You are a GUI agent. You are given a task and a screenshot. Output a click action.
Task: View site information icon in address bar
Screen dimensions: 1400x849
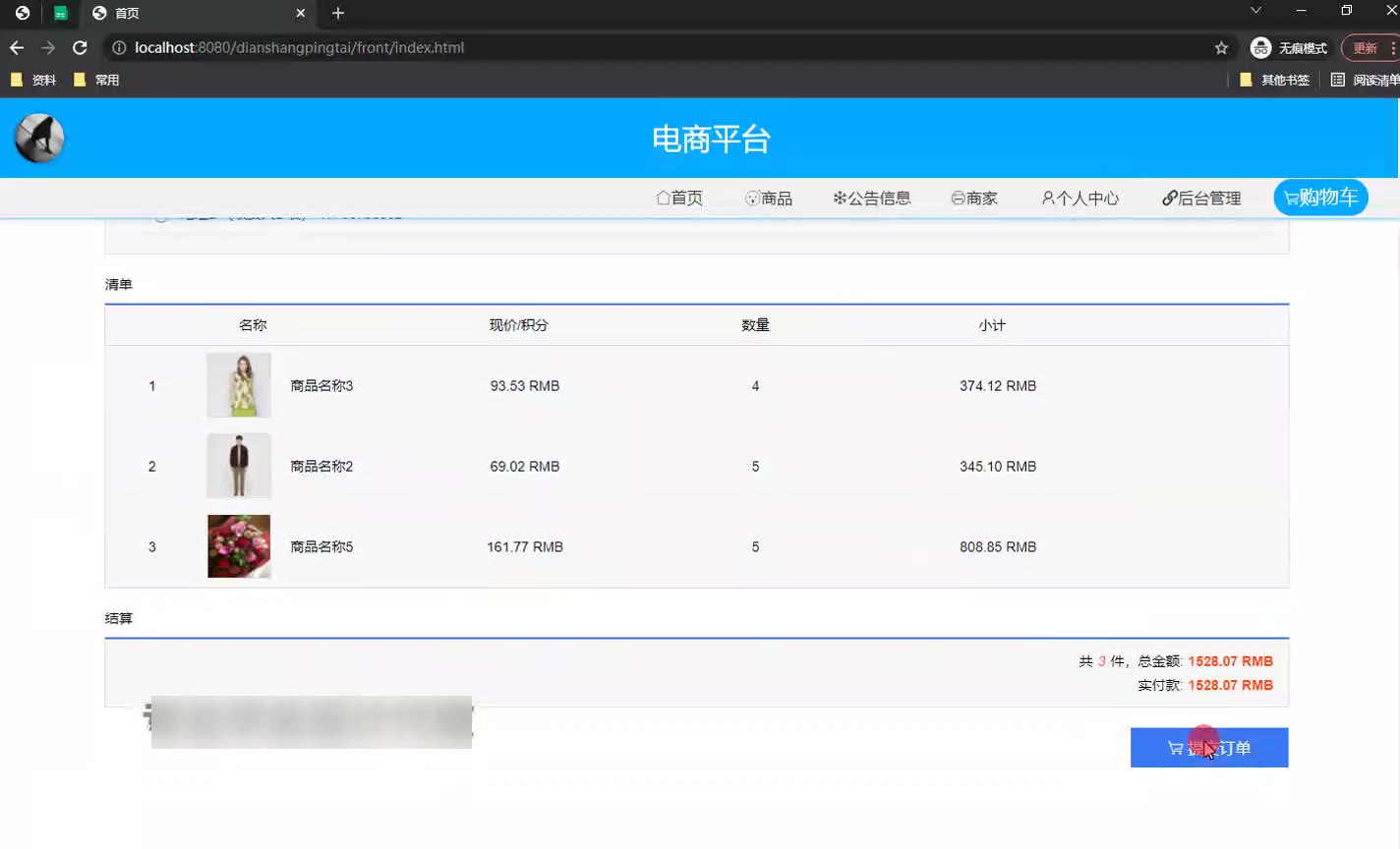pos(119,47)
